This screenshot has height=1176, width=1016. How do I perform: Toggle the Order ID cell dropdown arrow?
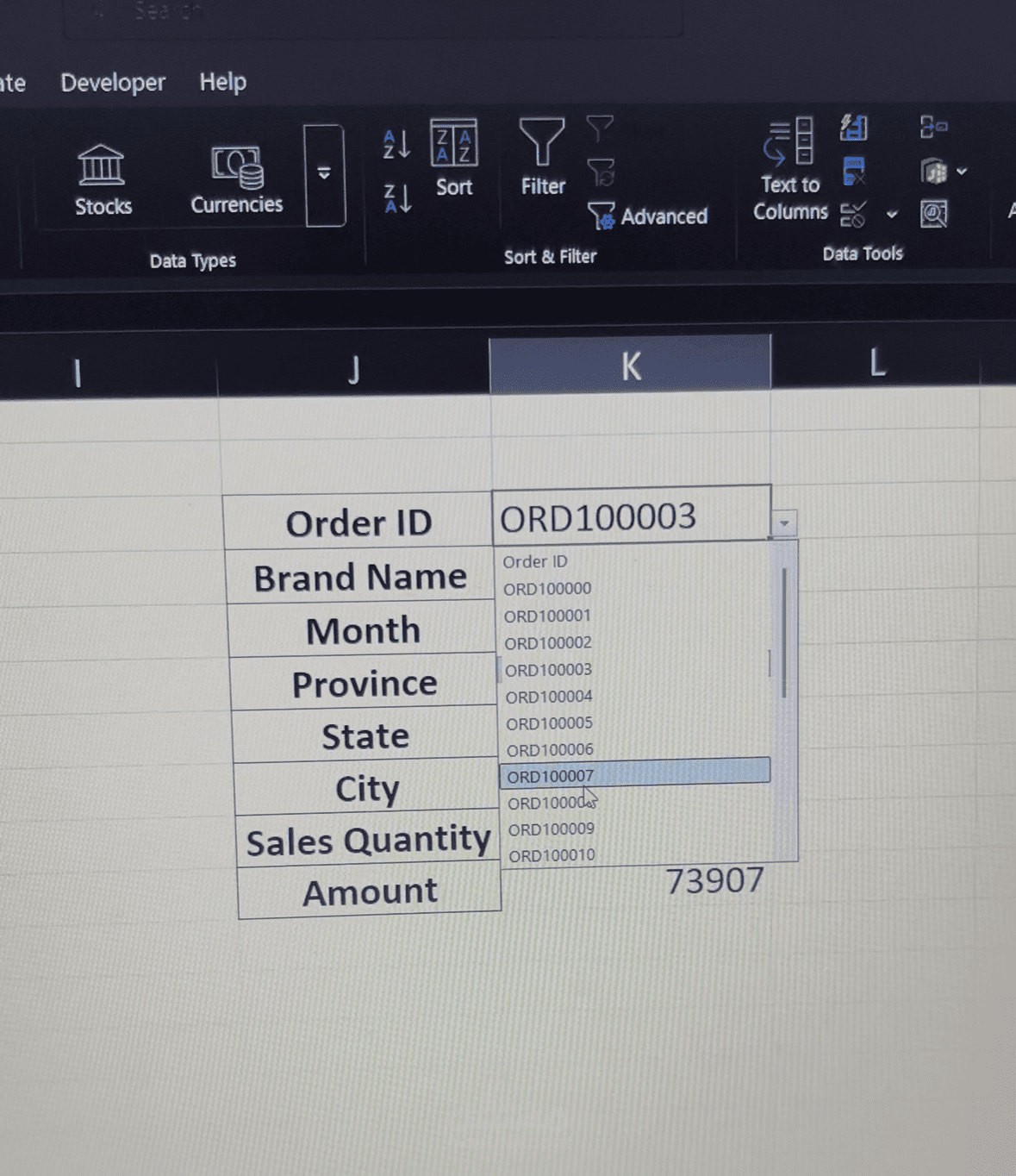click(784, 522)
